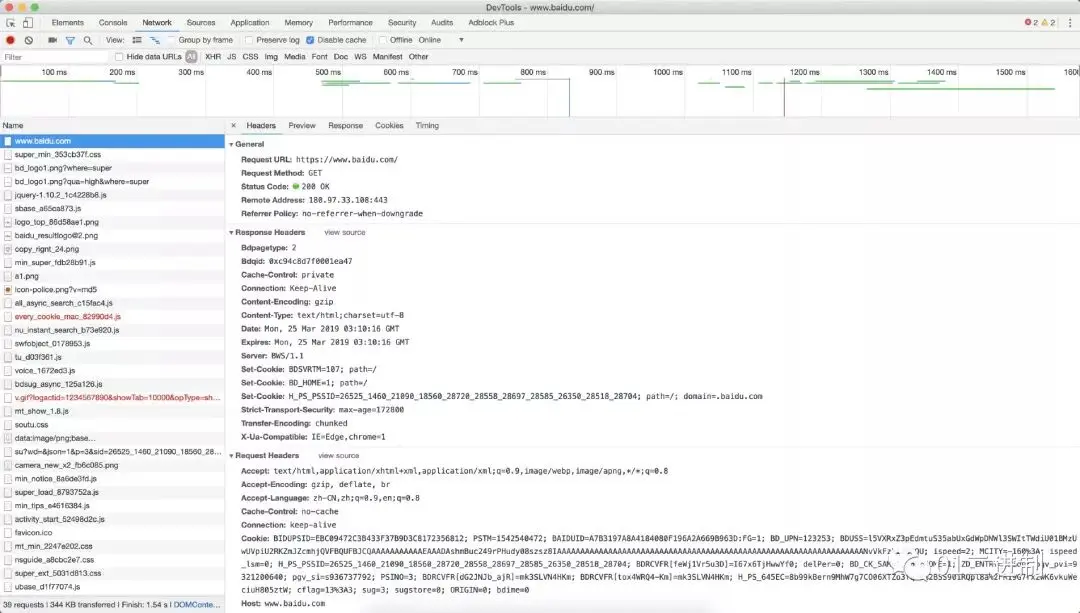Image resolution: width=1080 pixels, height=613 pixels.
Task: Collapse the General section
Action: pos(231,145)
